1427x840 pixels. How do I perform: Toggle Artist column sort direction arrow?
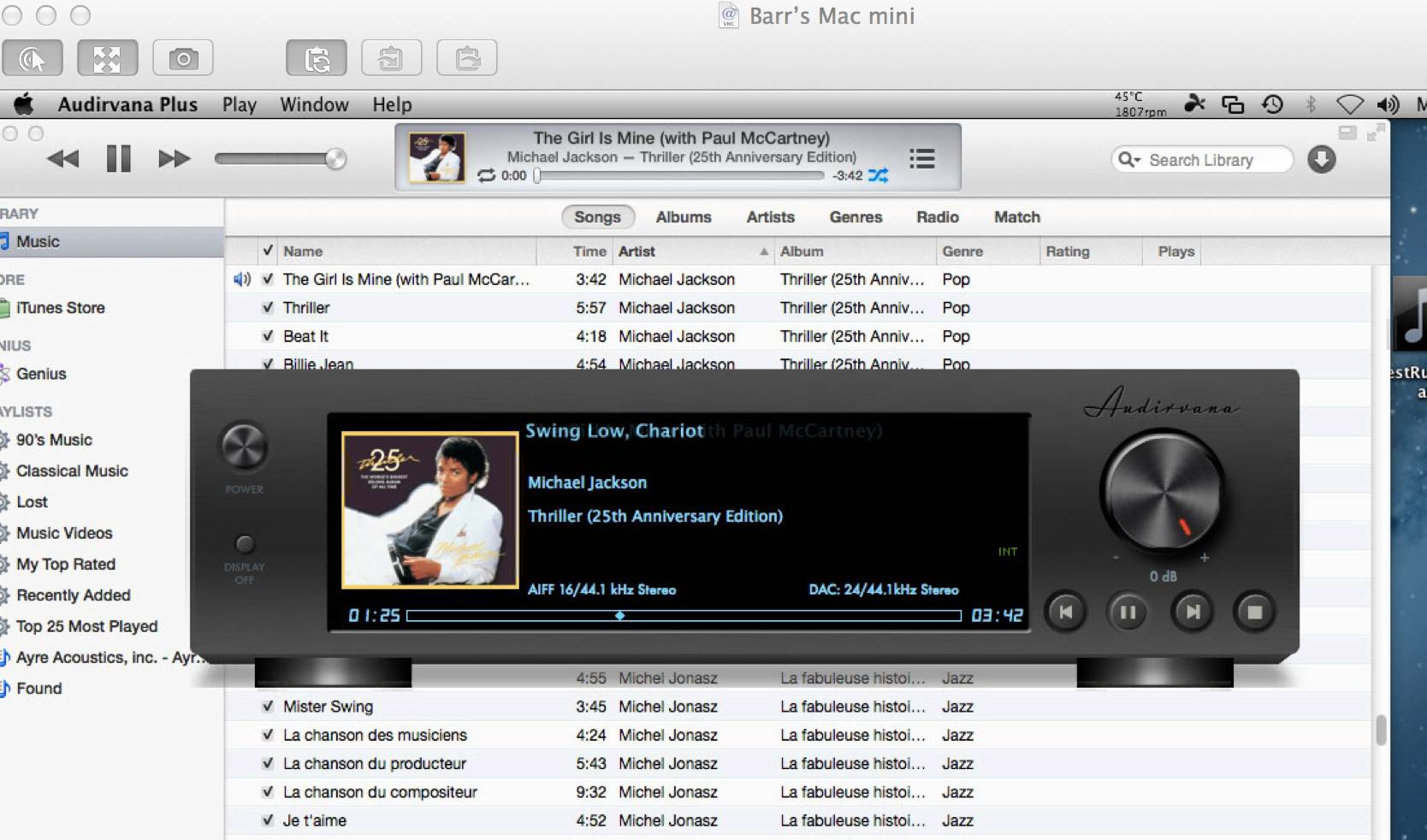pyautogui.click(x=763, y=251)
